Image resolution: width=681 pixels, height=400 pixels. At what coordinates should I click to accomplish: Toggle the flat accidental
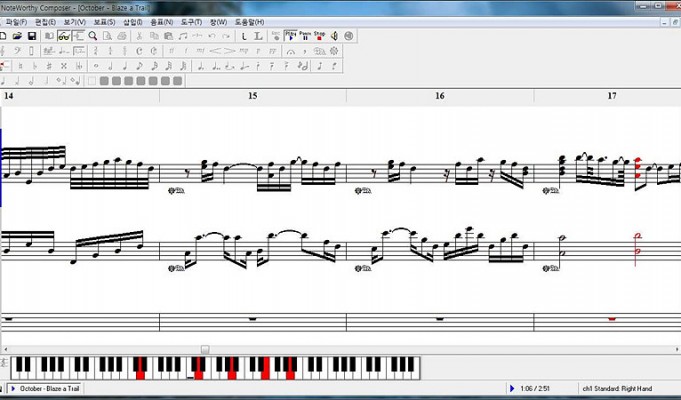35,66
